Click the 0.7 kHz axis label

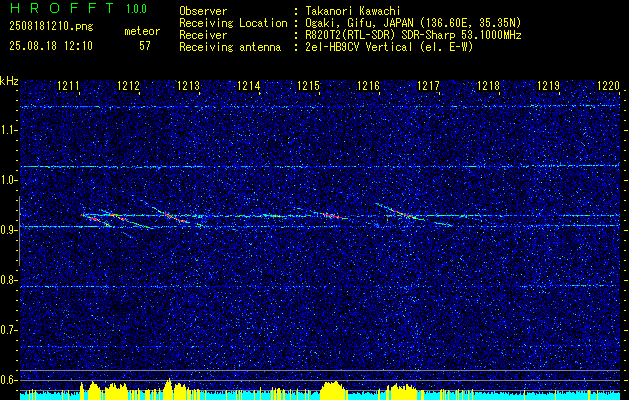(7, 330)
